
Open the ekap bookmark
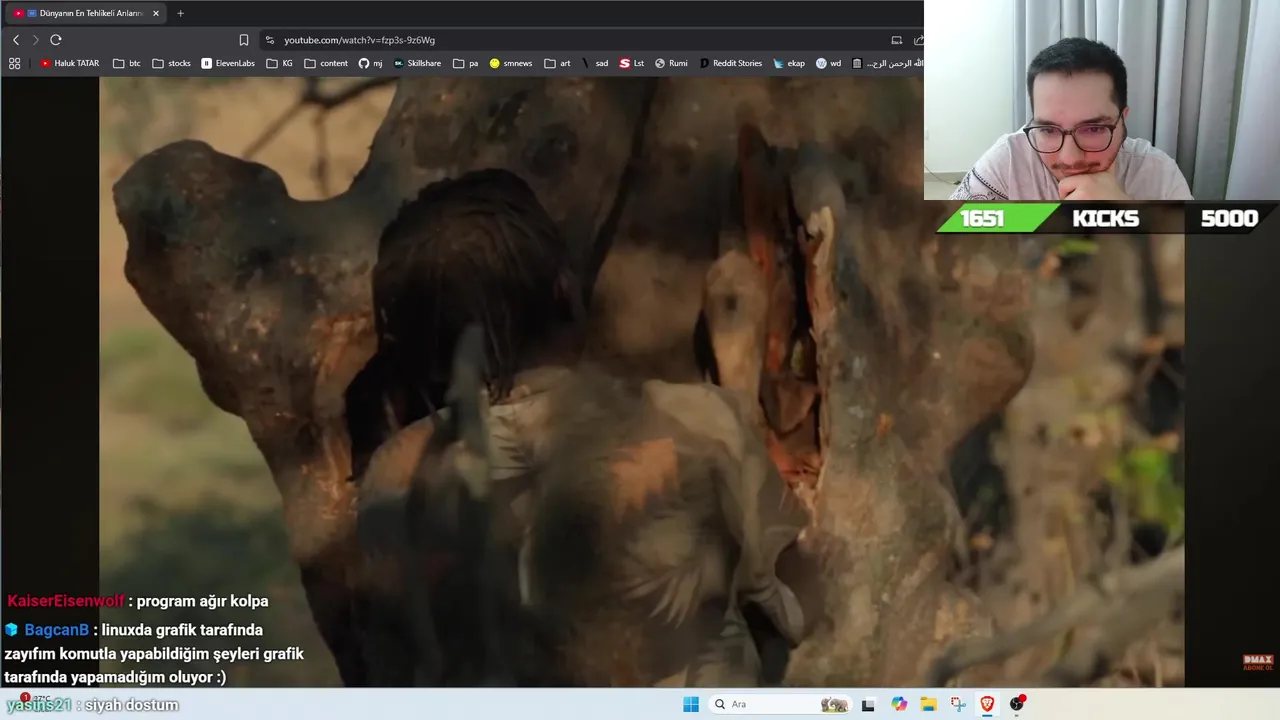click(789, 63)
